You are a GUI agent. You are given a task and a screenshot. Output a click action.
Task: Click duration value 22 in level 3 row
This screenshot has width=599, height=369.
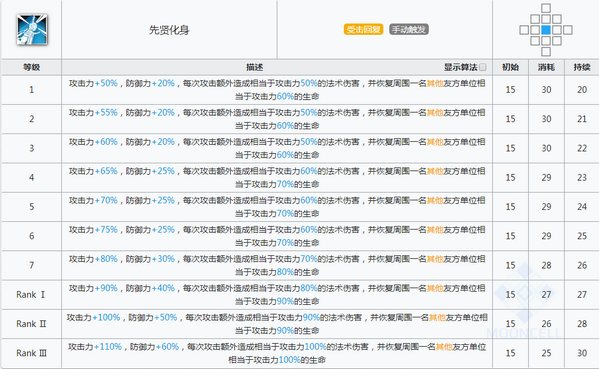[x=582, y=148]
